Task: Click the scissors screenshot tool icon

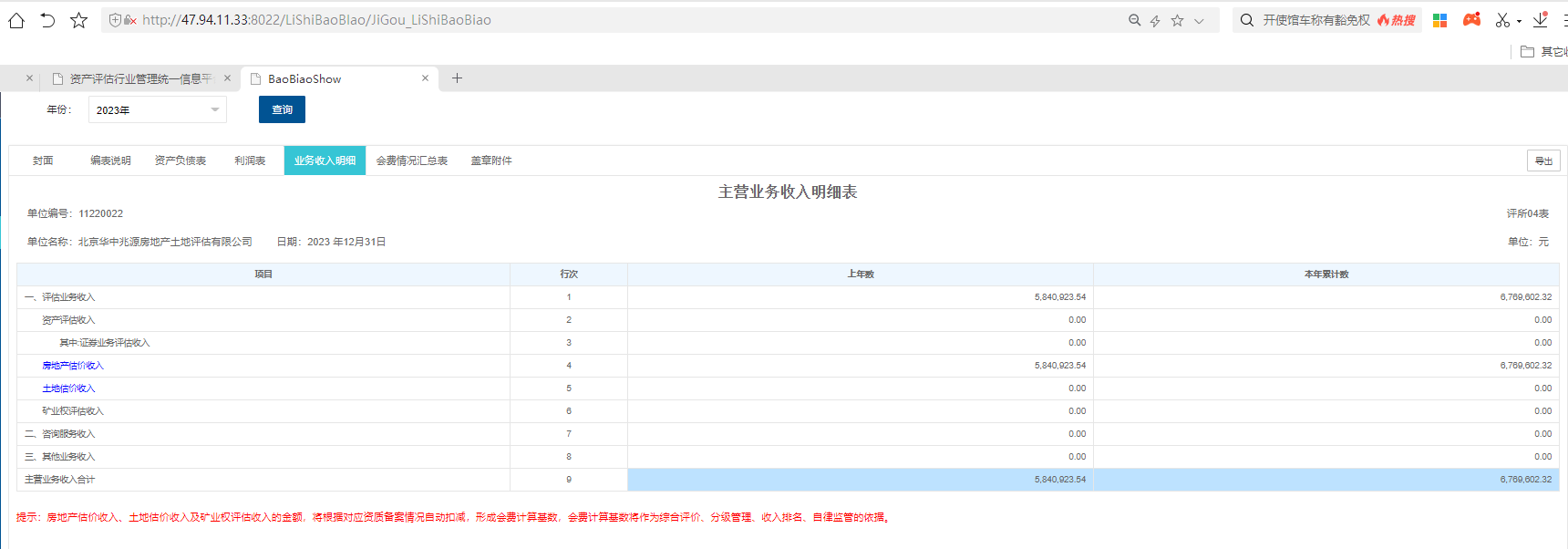Action: [x=1501, y=20]
